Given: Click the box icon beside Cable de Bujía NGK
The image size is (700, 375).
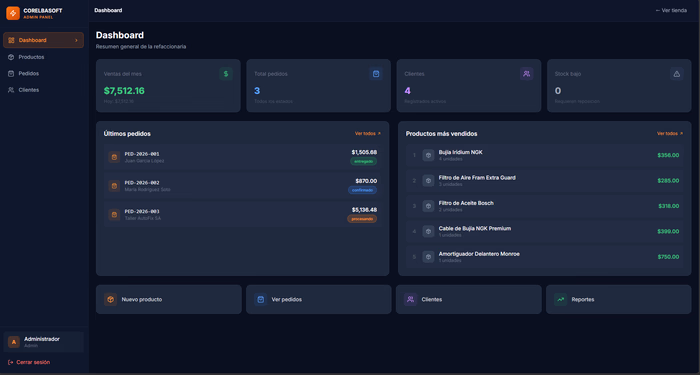Looking at the screenshot, I should point(429,232).
